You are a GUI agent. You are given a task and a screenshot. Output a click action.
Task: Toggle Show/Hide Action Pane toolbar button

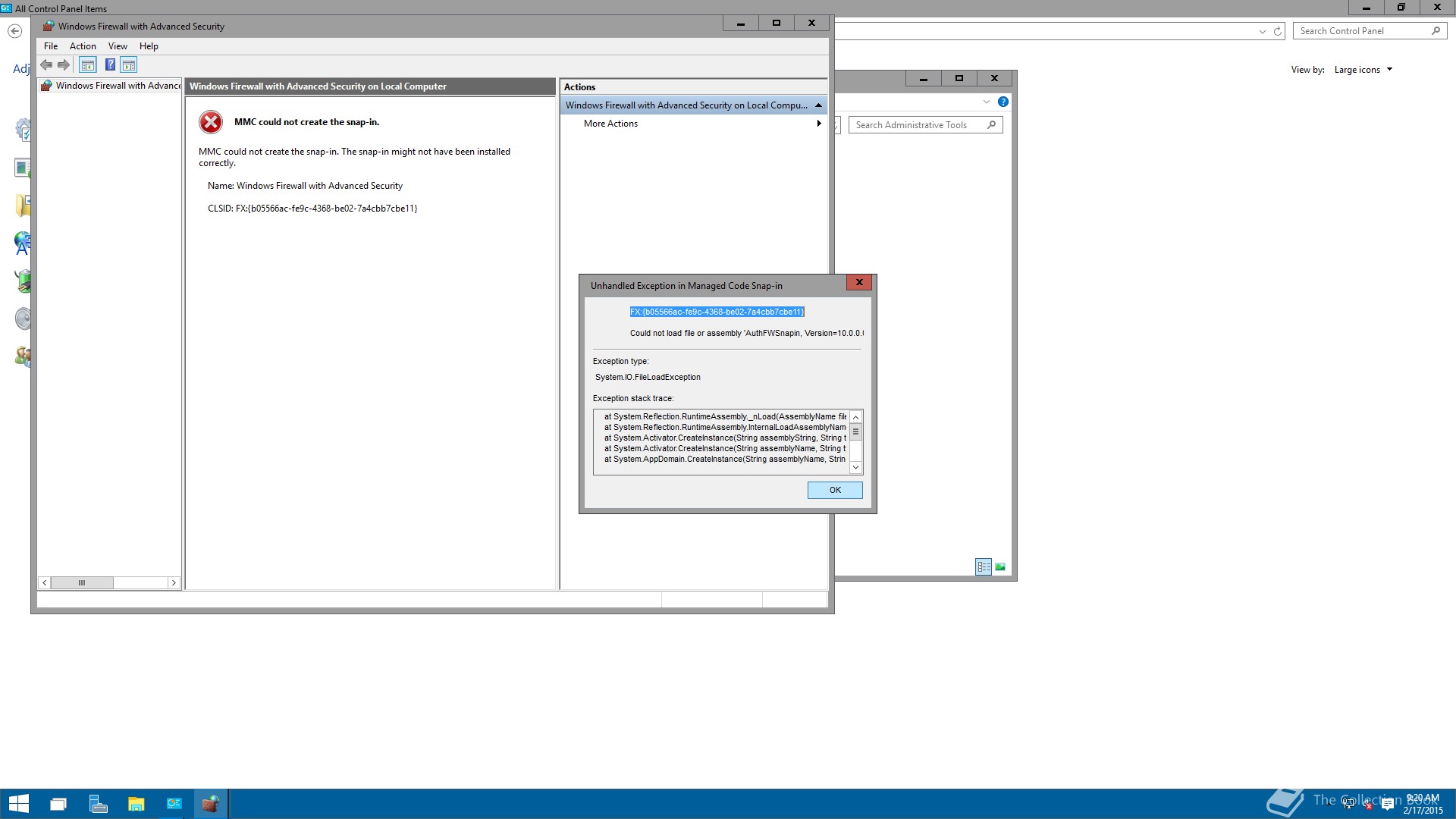(129, 65)
